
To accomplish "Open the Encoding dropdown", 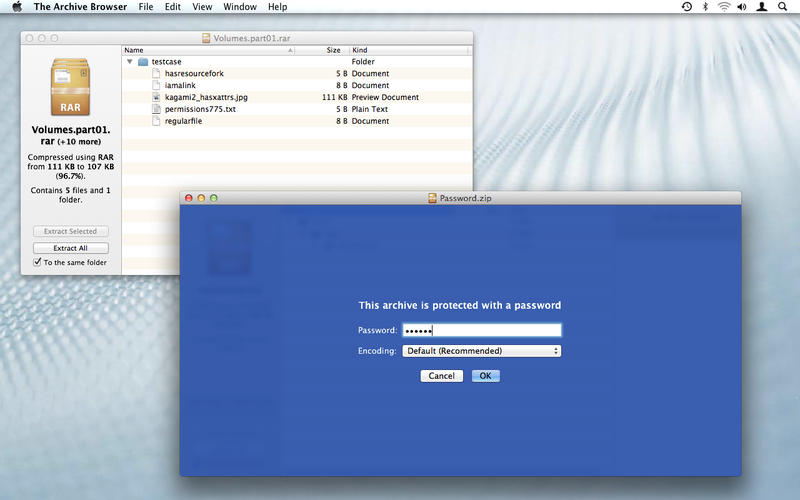I will click(x=482, y=351).
